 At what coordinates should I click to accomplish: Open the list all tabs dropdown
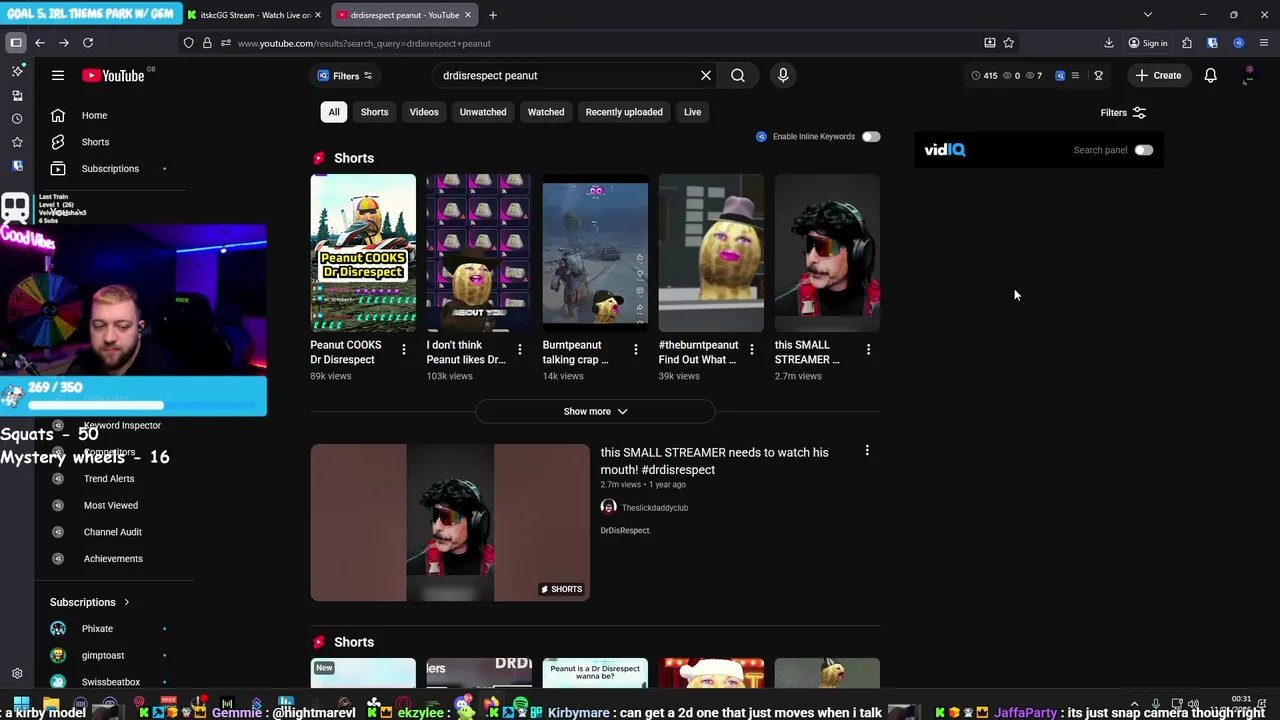coord(1148,15)
